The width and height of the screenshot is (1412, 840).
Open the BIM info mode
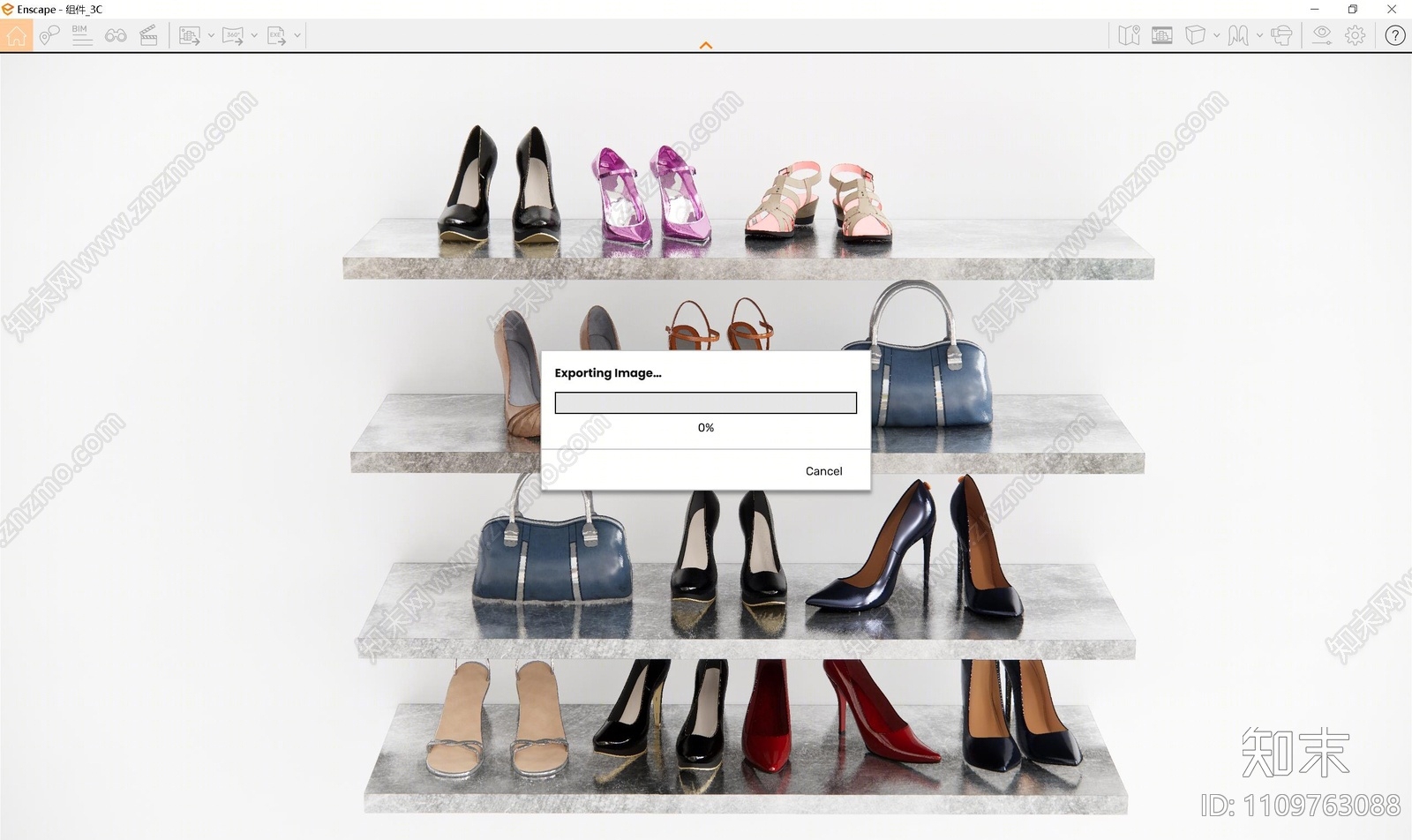[x=82, y=35]
